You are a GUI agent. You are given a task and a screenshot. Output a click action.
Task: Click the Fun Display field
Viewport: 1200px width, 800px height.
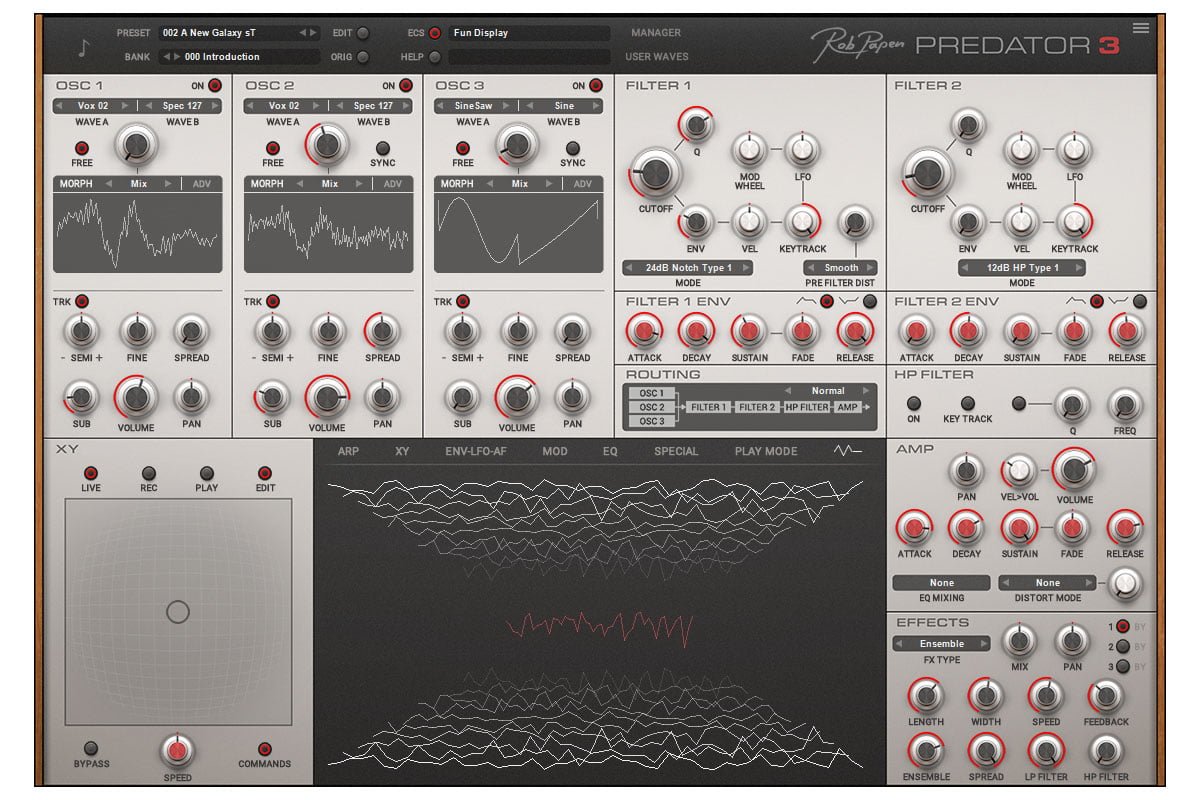529,33
